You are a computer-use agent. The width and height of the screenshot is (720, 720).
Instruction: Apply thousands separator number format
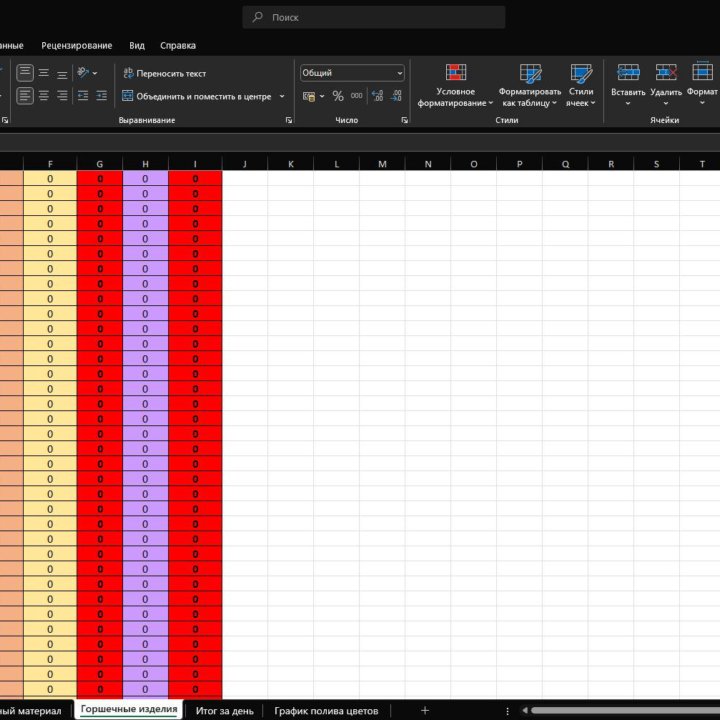tap(357, 96)
